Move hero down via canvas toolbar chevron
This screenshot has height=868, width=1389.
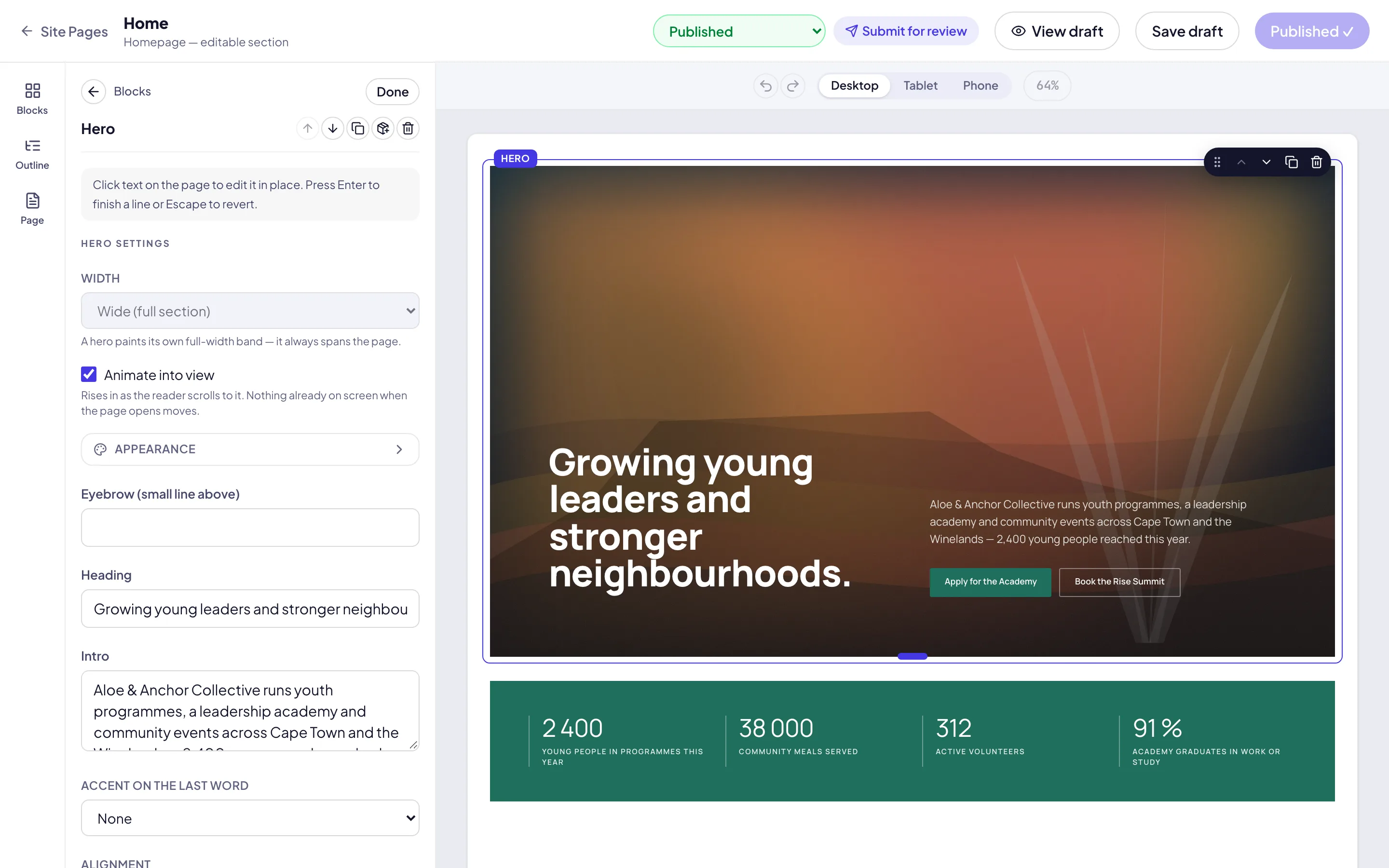point(1266,163)
